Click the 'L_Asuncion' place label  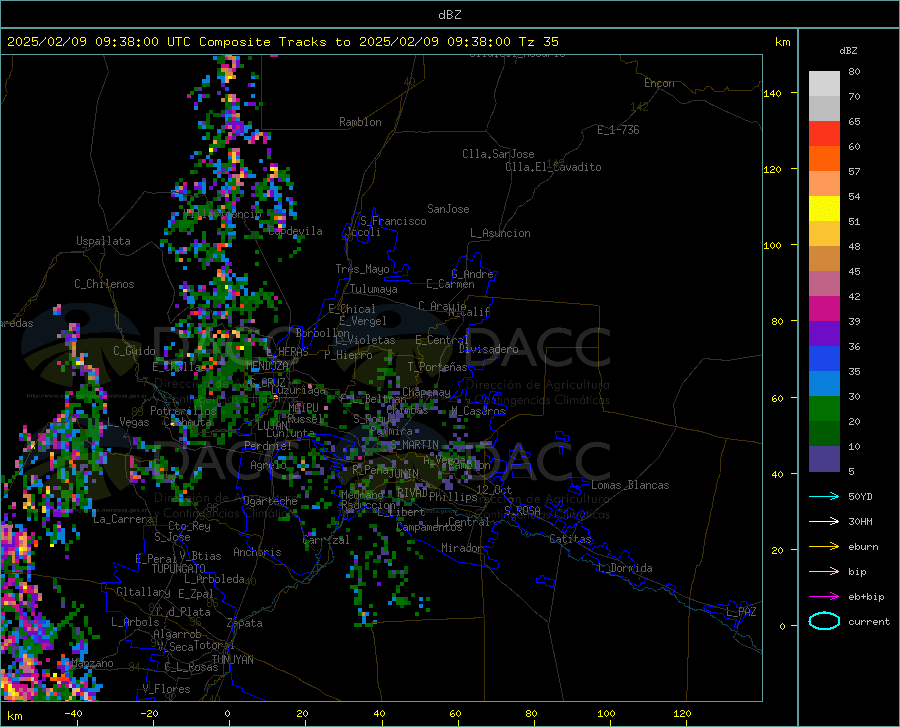coord(500,233)
